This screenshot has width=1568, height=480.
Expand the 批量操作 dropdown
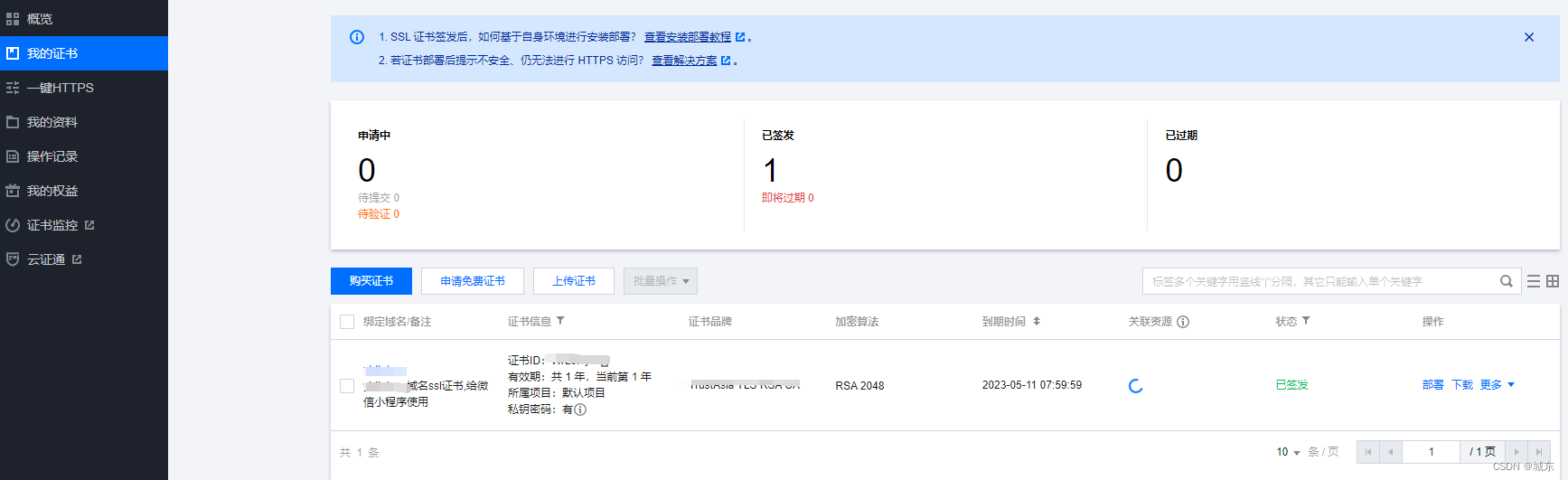(x=661, y=281)
